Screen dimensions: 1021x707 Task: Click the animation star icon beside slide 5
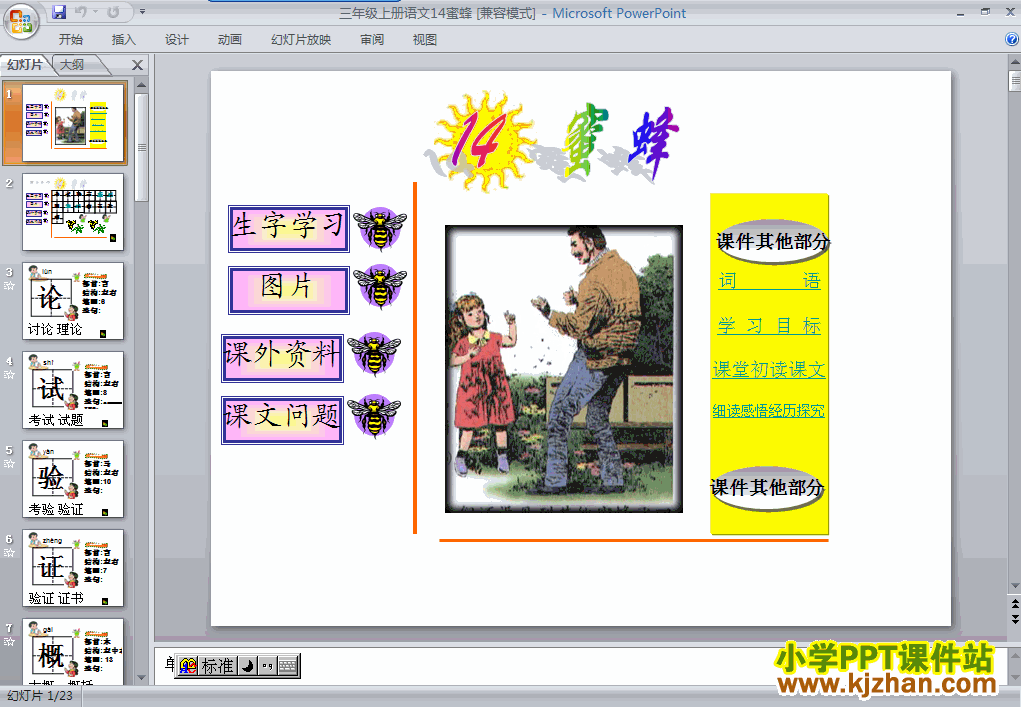click(9, 464)
